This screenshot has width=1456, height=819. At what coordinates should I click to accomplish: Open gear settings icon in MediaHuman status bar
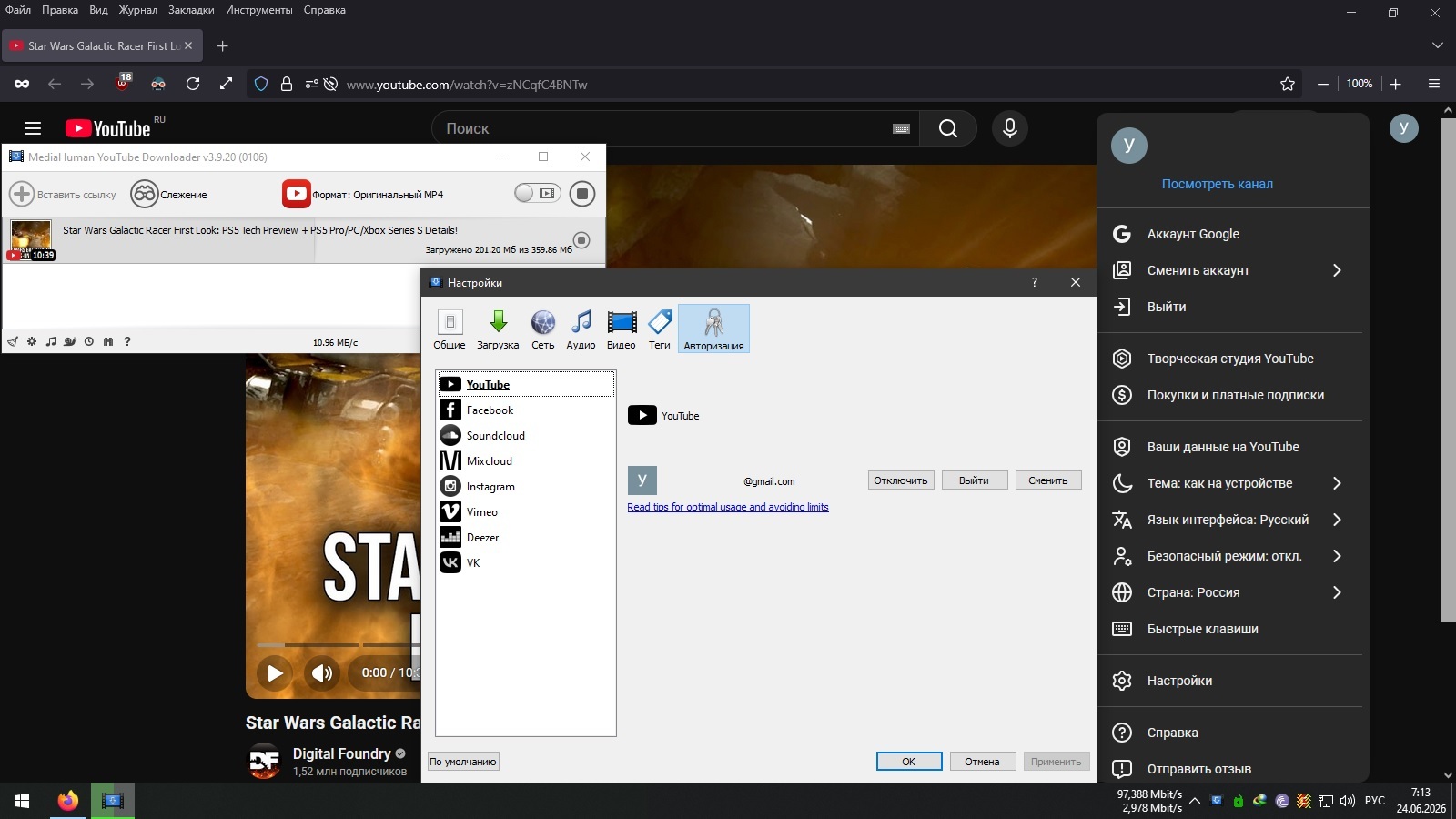click(32, 342)
